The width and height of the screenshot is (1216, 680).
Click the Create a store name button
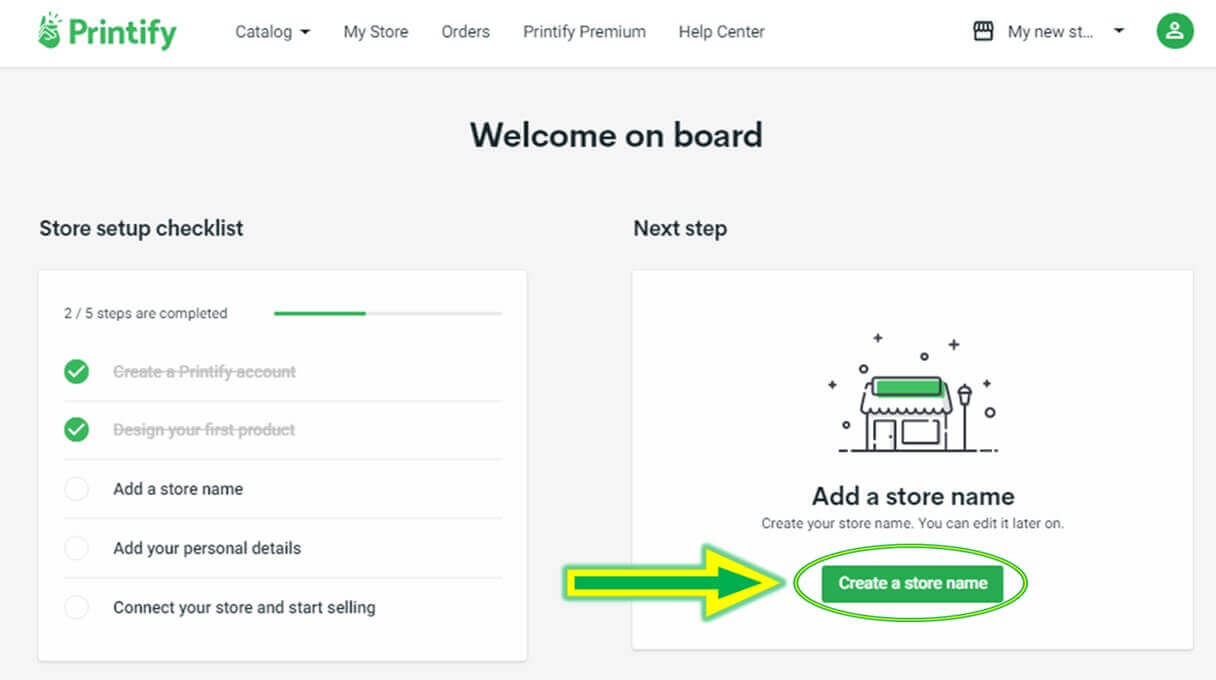pos(912,583)
